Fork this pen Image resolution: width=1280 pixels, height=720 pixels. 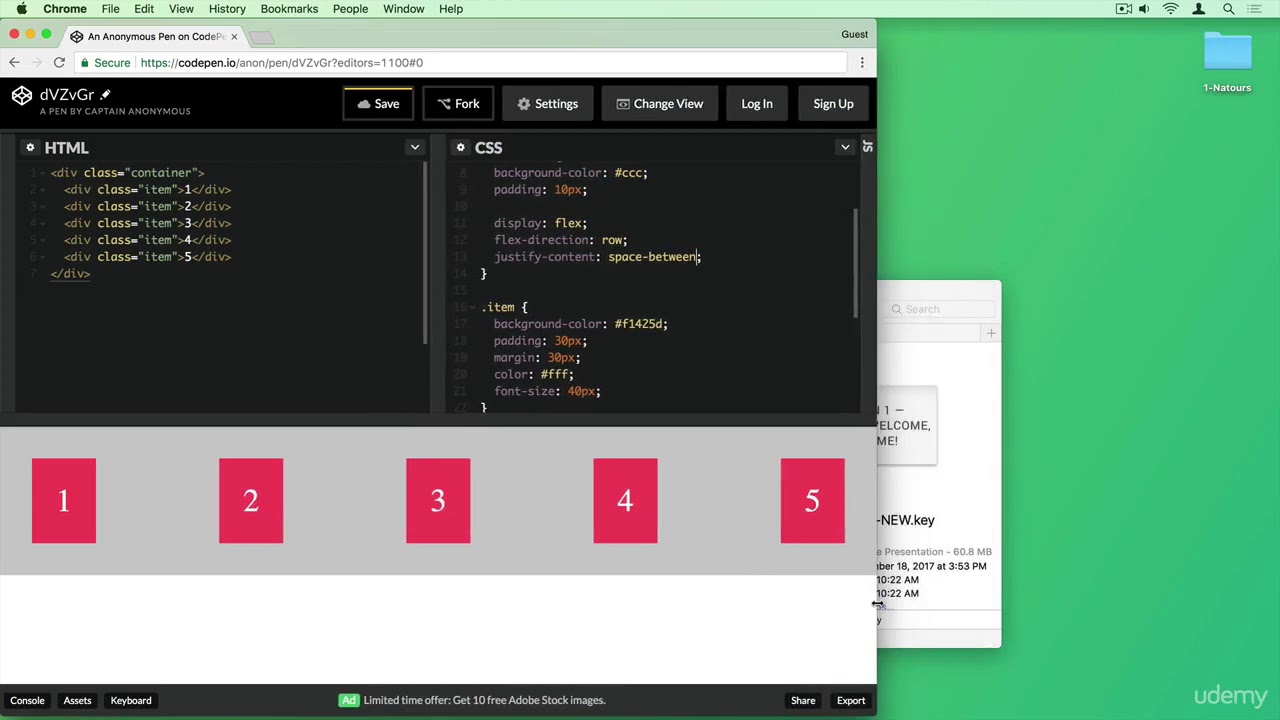pos(458,104)
